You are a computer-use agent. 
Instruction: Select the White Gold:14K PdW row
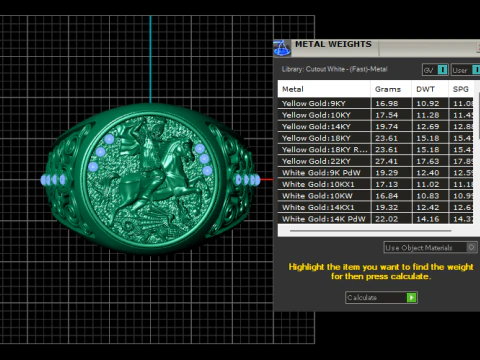(376, 219)
